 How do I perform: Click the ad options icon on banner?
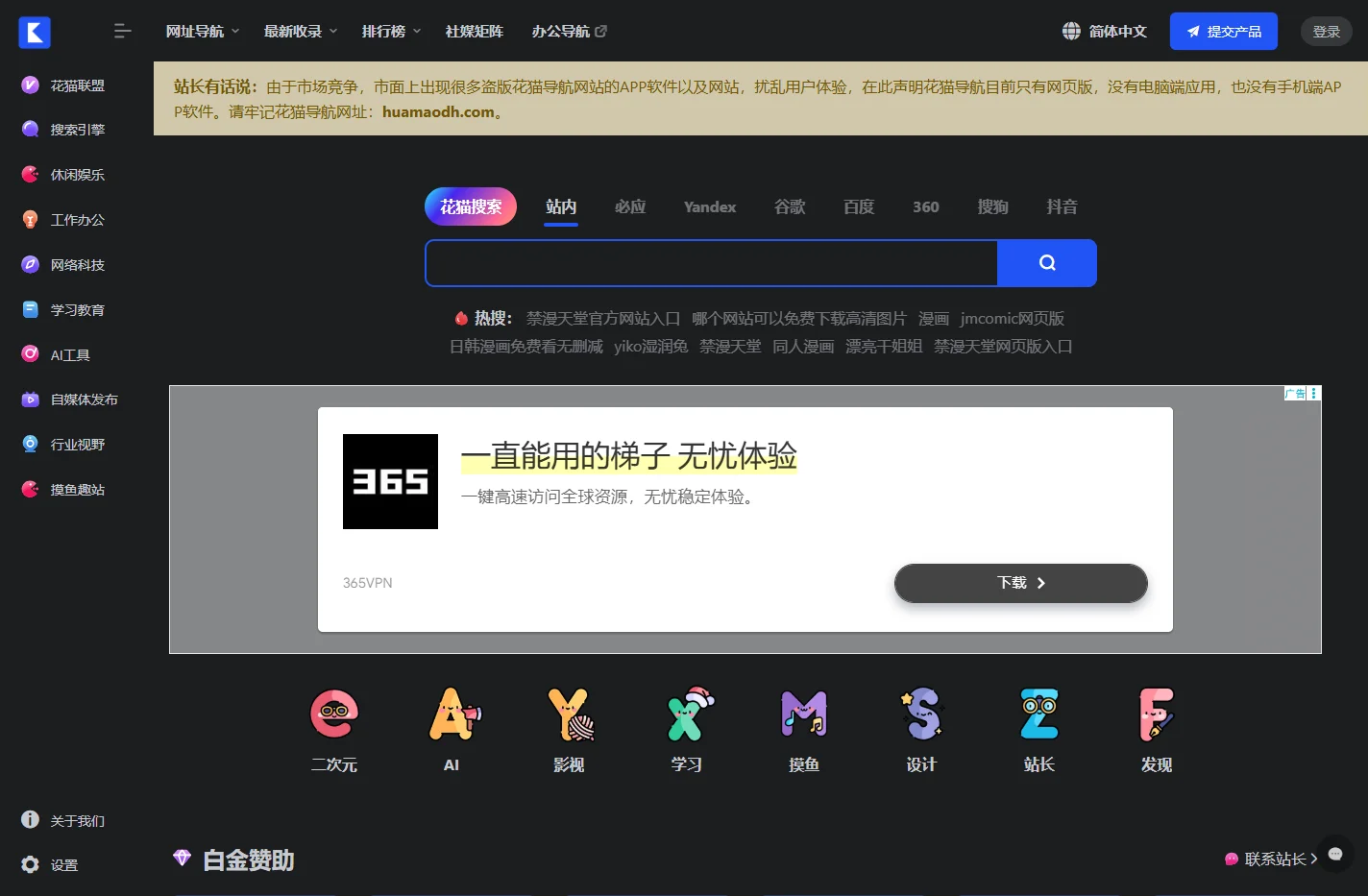1314,394
